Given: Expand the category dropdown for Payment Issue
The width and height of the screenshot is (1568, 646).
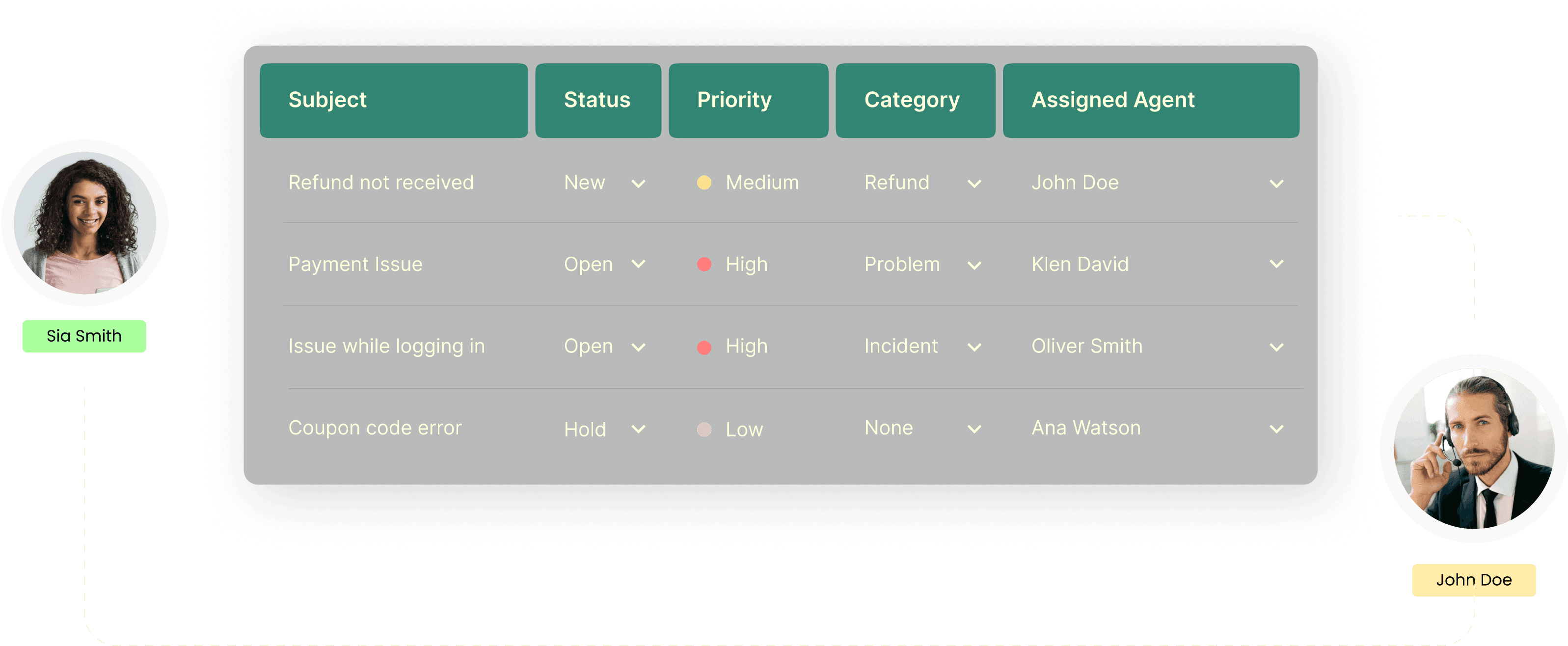Looking at the screenshot, I should click(974, 265).
